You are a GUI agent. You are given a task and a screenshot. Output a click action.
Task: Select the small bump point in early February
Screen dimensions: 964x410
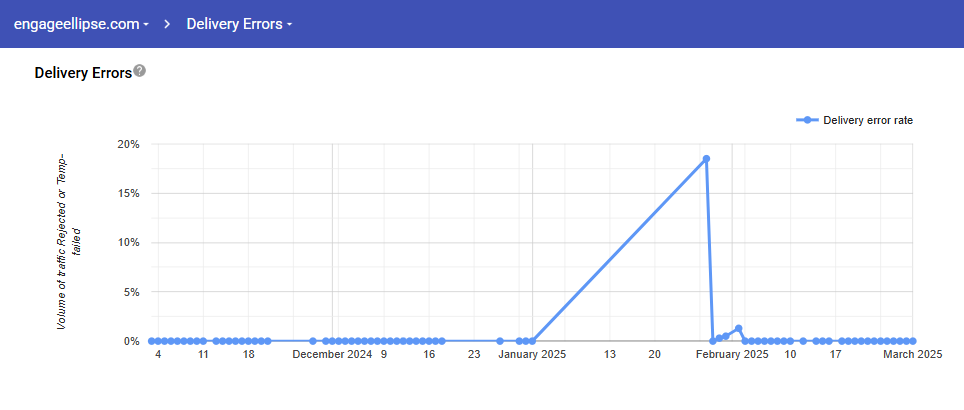click(x=738, y=328)
